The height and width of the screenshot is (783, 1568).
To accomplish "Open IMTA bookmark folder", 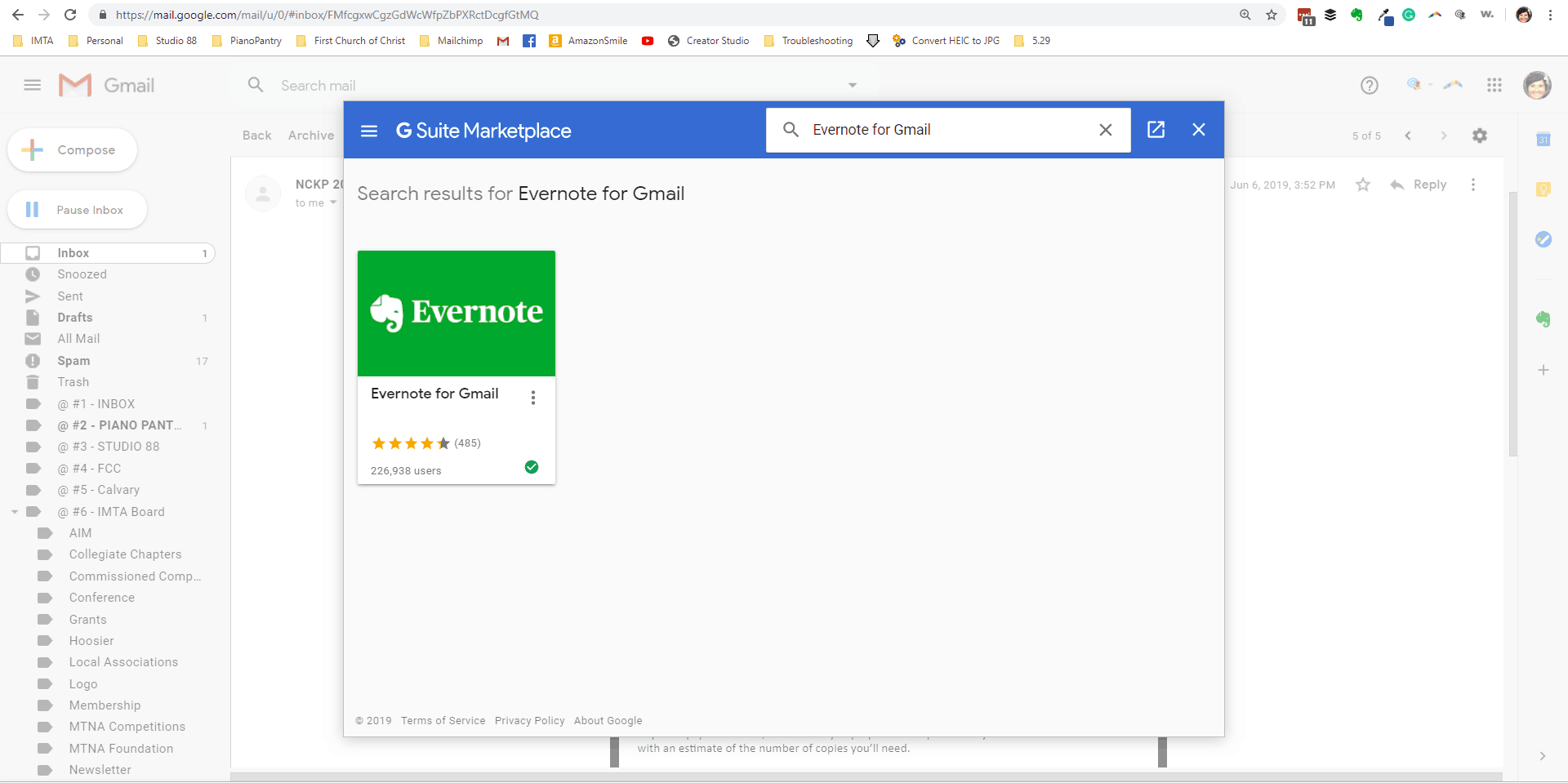I will [x=33, y=41].
